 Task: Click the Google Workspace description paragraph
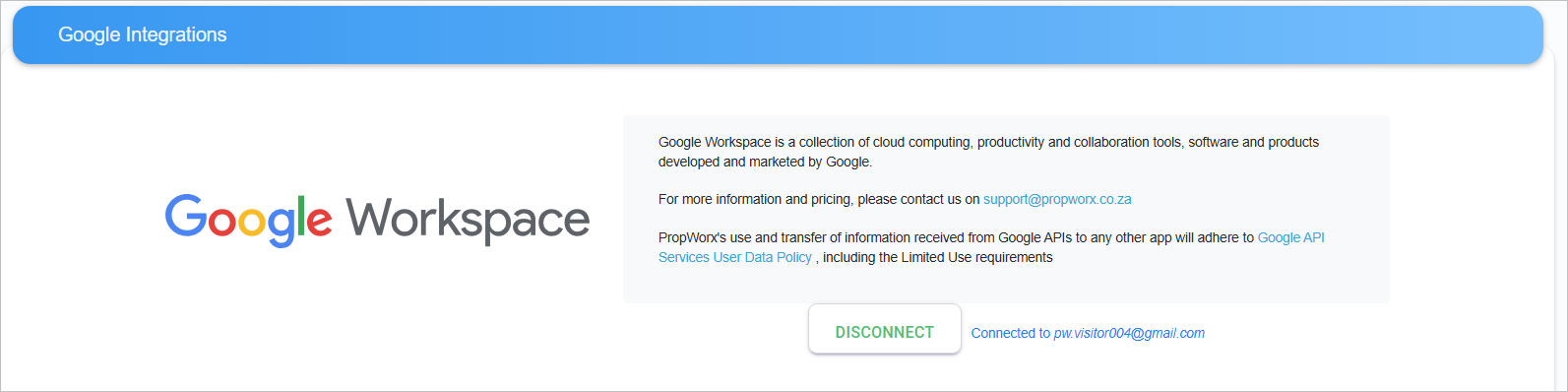[x=988, y=152]
